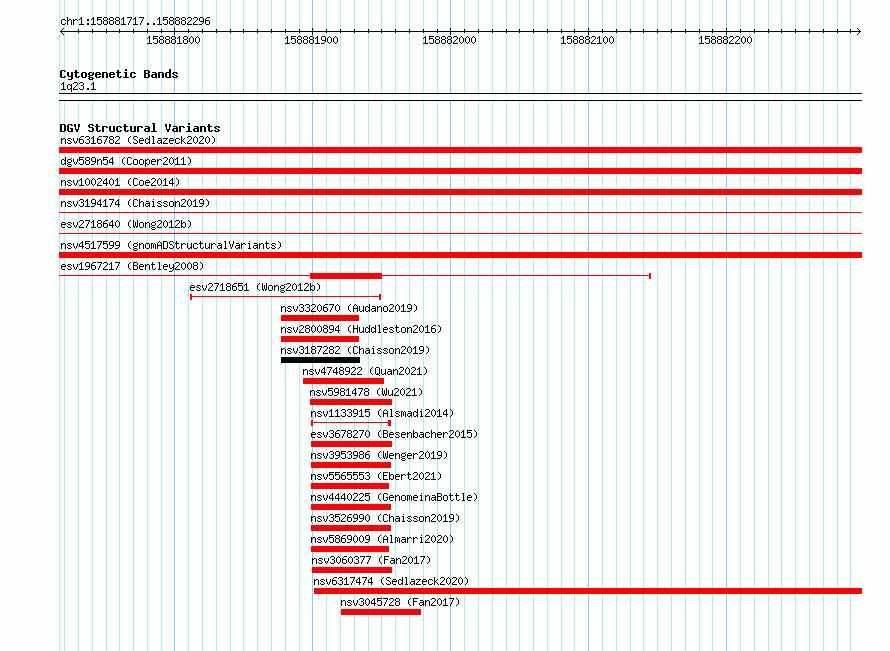Click the red bar under nsv5565553
890x651 pixels.
click(350, 486)
